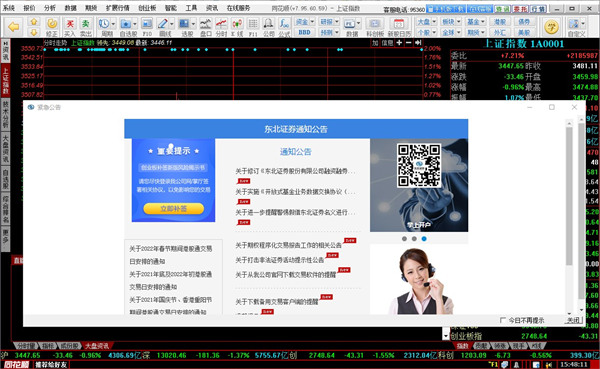Click the 同花顺 logo in status bar
The image size is (600, 369).
[16, 365]
